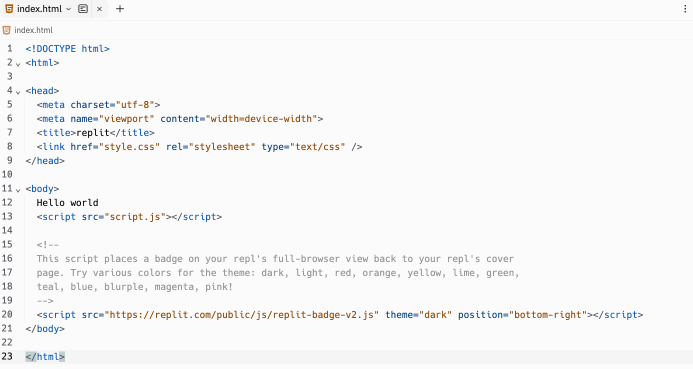
Task: Click line number 20 in the gutter
Action: pyautogui.click(x=7, y=314)
